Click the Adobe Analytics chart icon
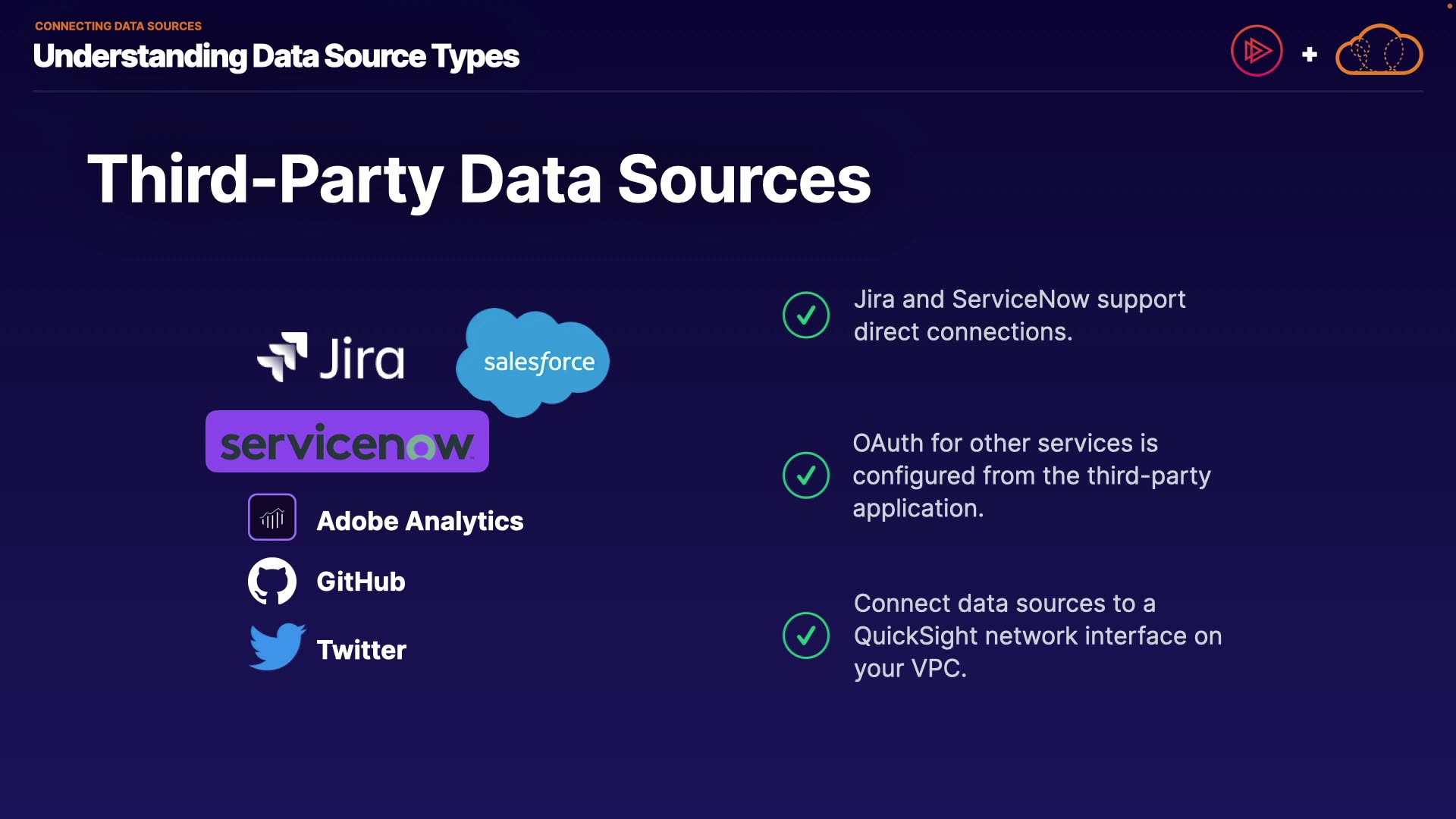 [x=272, y=518]
